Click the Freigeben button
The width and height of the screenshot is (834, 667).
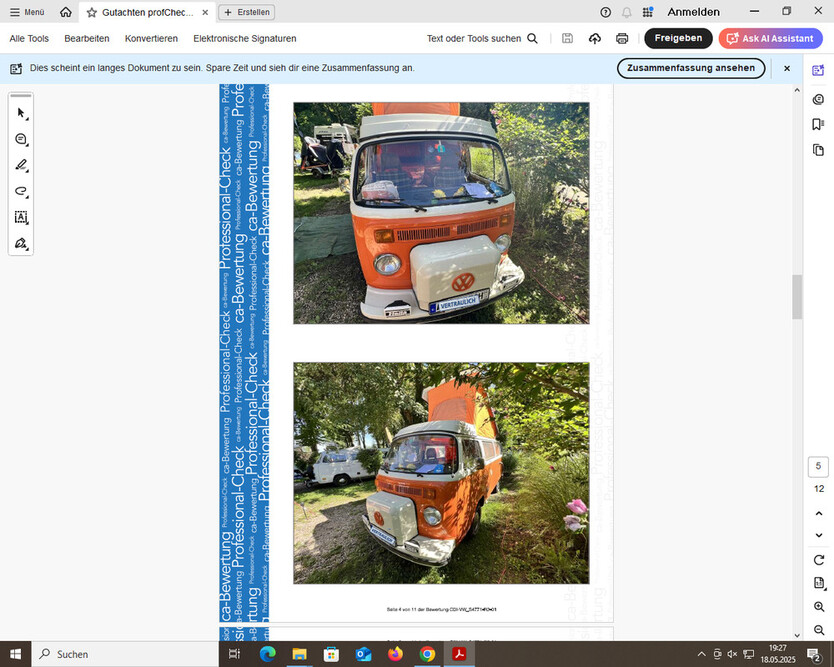click(x=678, y=37)
